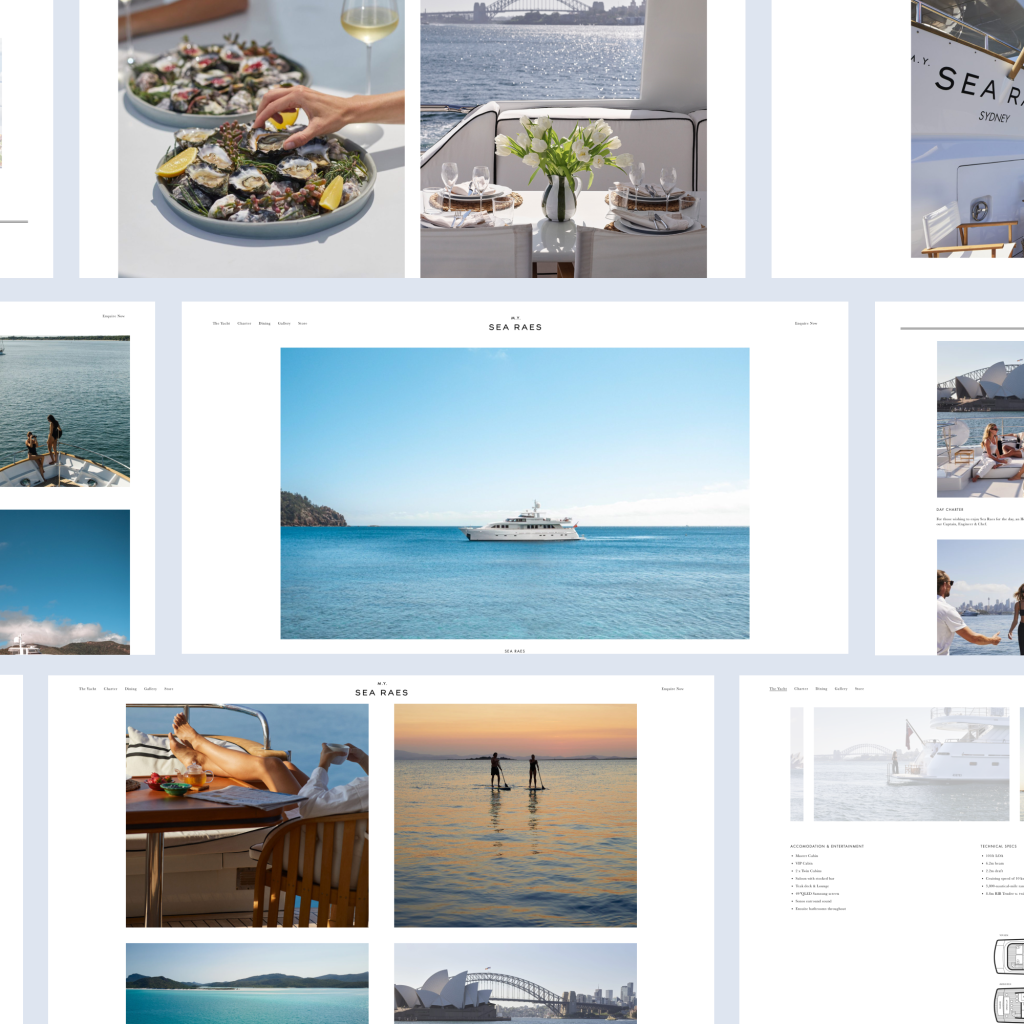Go to 'Dining' from the specs page navigation
Image resolution: width=1024 pixels, height=1024 pixels.
pyautogui.click(x=821, y=688)
